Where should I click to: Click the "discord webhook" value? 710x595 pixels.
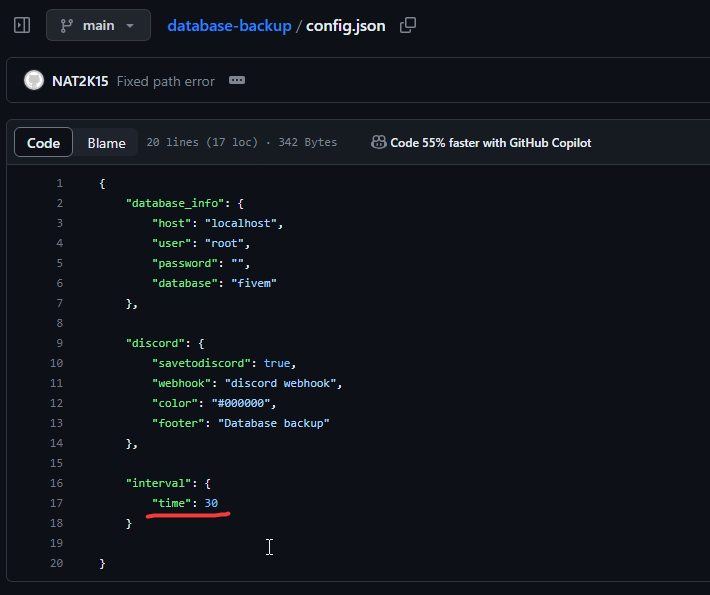280,383
